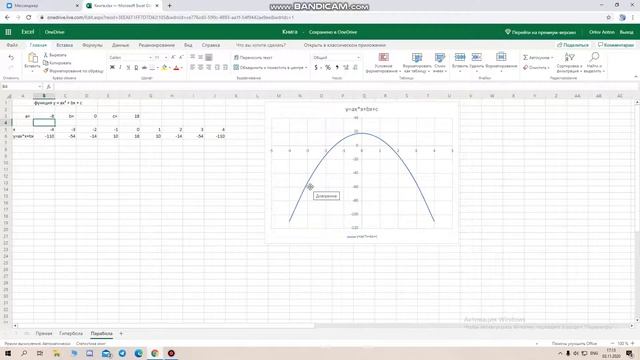This screenshot has height=360, width=640.
Task: Click the Tell Me search field
Action: 261,45
